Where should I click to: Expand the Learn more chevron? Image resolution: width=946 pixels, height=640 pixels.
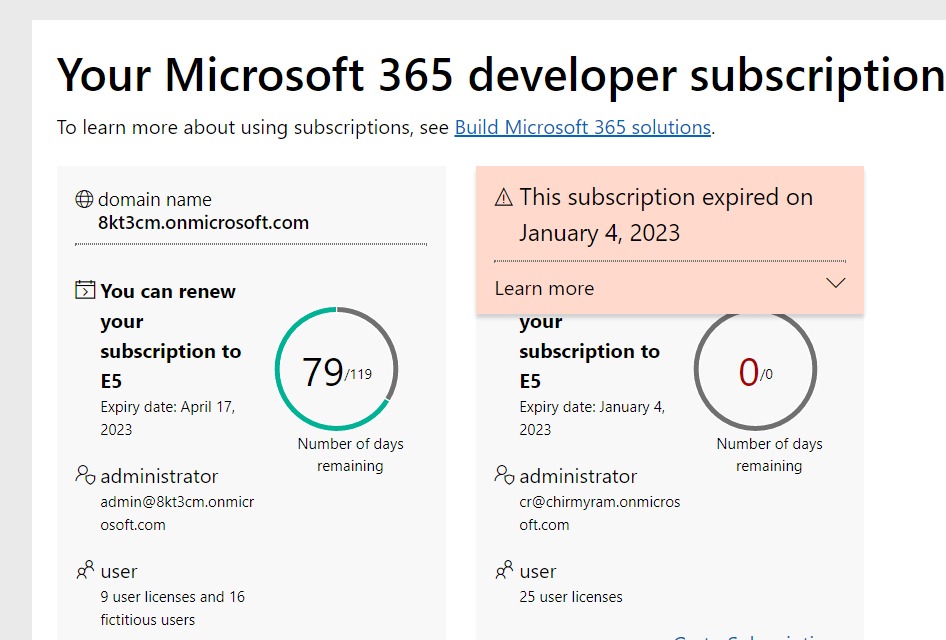[x=836, y=284]
